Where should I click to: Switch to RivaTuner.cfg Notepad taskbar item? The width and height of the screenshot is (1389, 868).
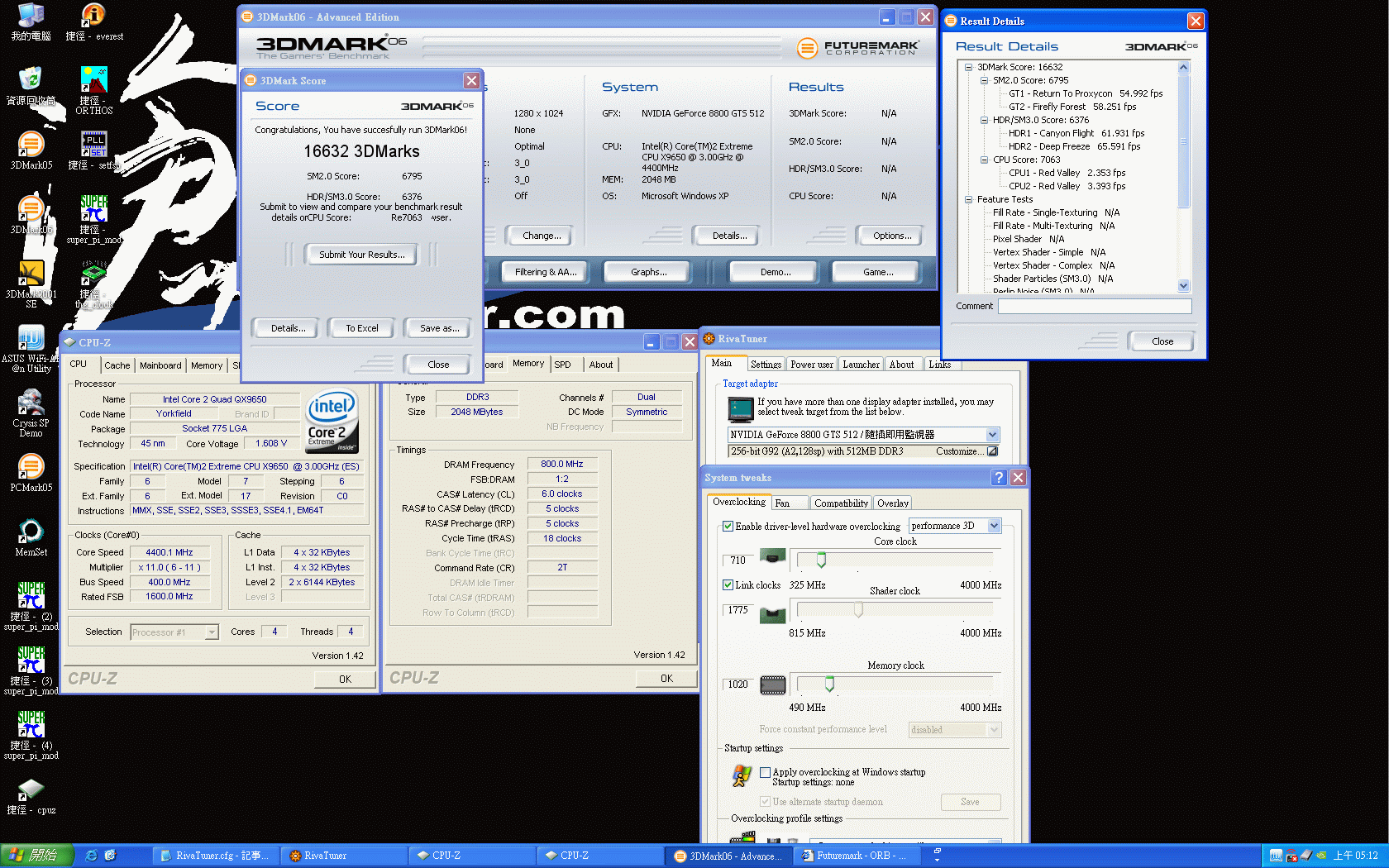214,856
